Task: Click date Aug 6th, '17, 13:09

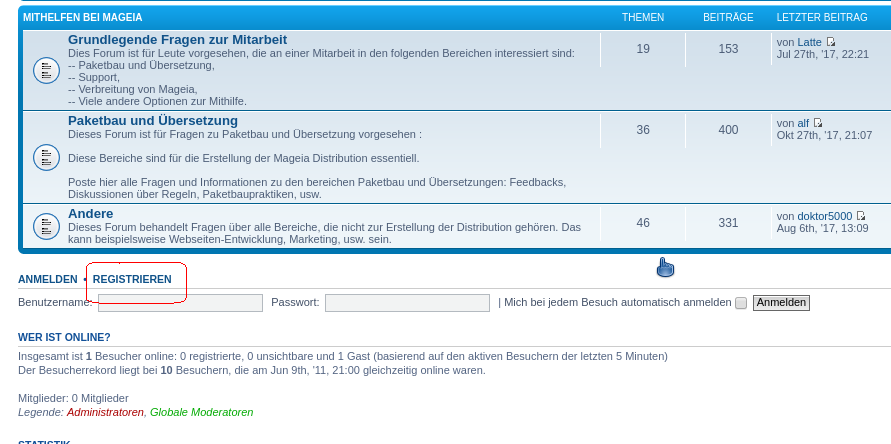Action: 822,229
